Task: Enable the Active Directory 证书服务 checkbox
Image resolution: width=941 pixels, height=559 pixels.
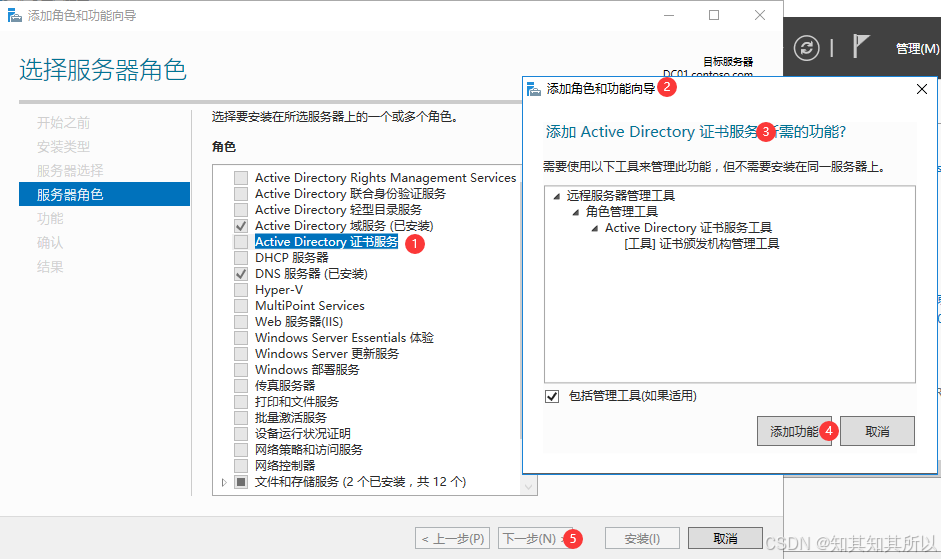Action: coord(241,242)
